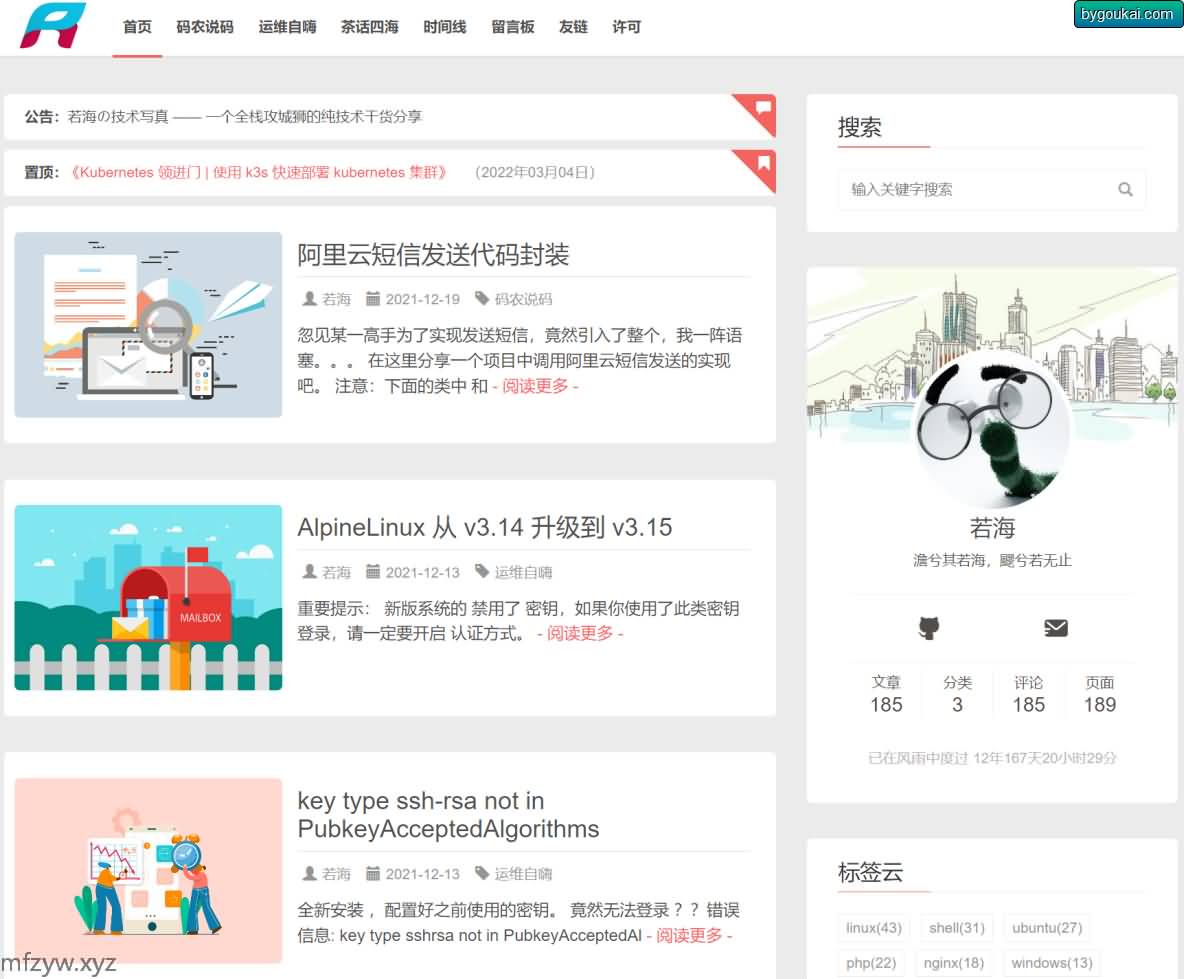The image size is (1184, 979).
Task: Click the pinned bookmark corner icon
Action: [x=763, y=162]
